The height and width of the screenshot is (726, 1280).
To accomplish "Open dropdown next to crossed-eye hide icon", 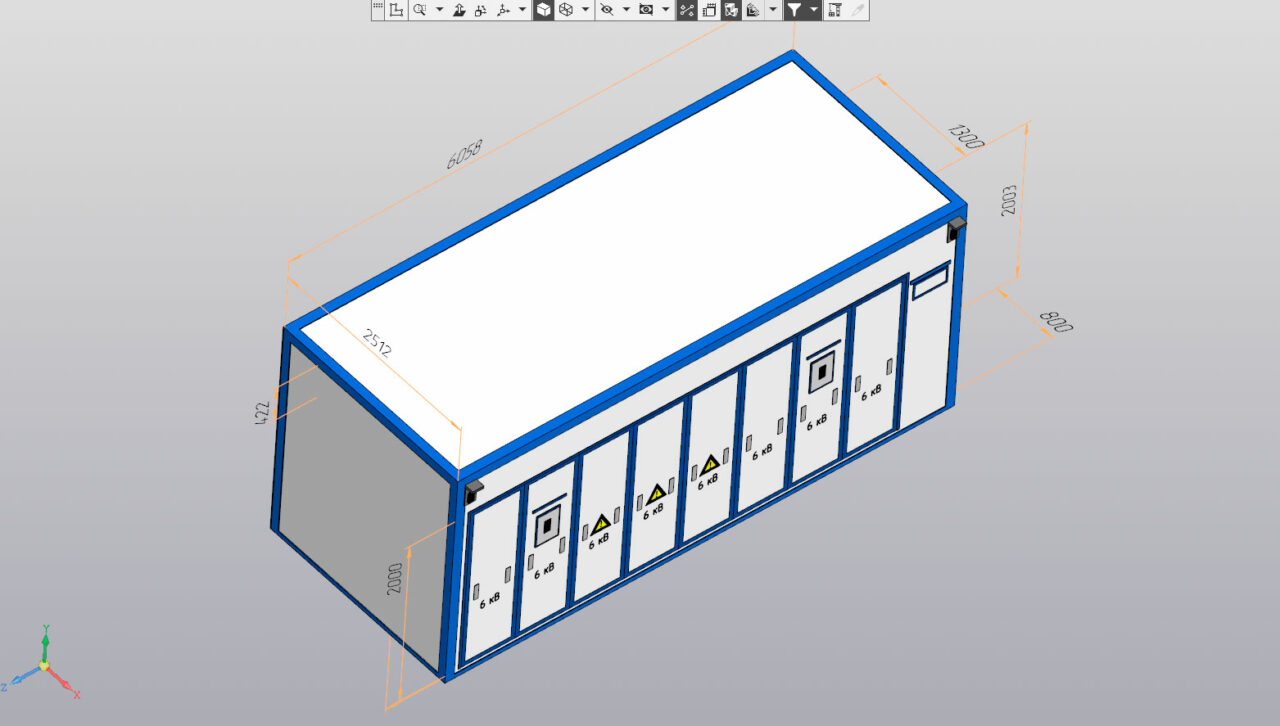I will (x=626, y=10).
